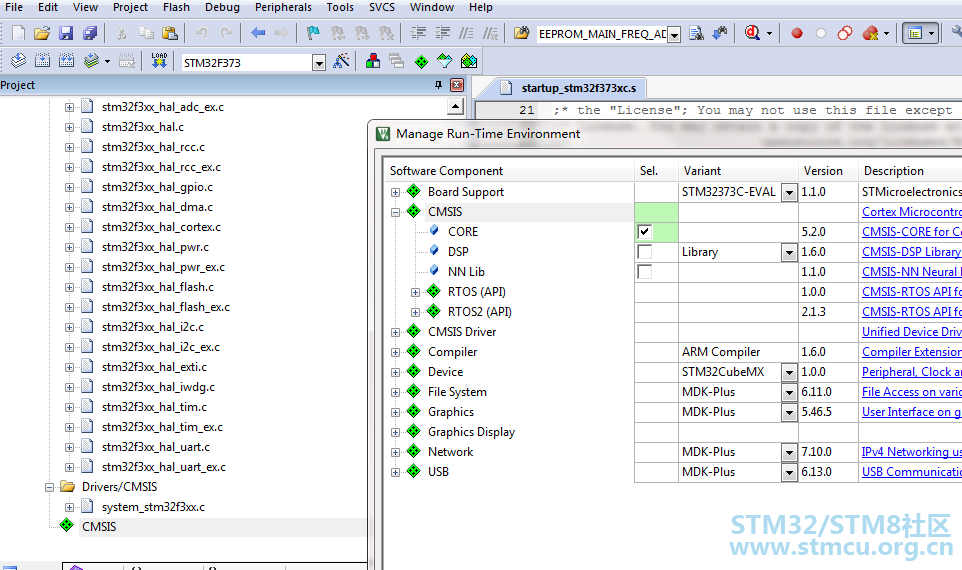Open the CMSIS-CORE description link
The image size is (962, 570).
click(x=912, y=232)
